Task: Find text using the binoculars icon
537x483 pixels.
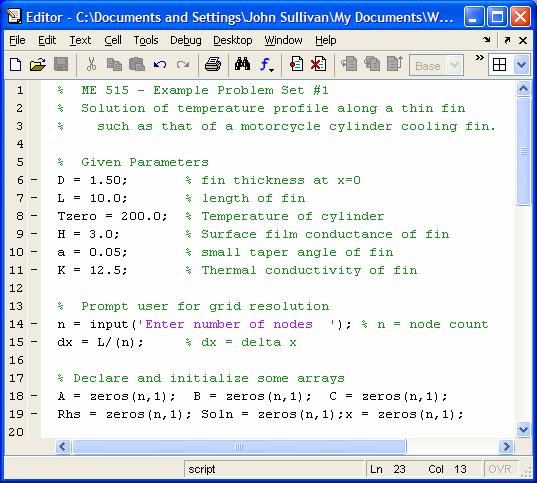Action: [x=242, y=64]
